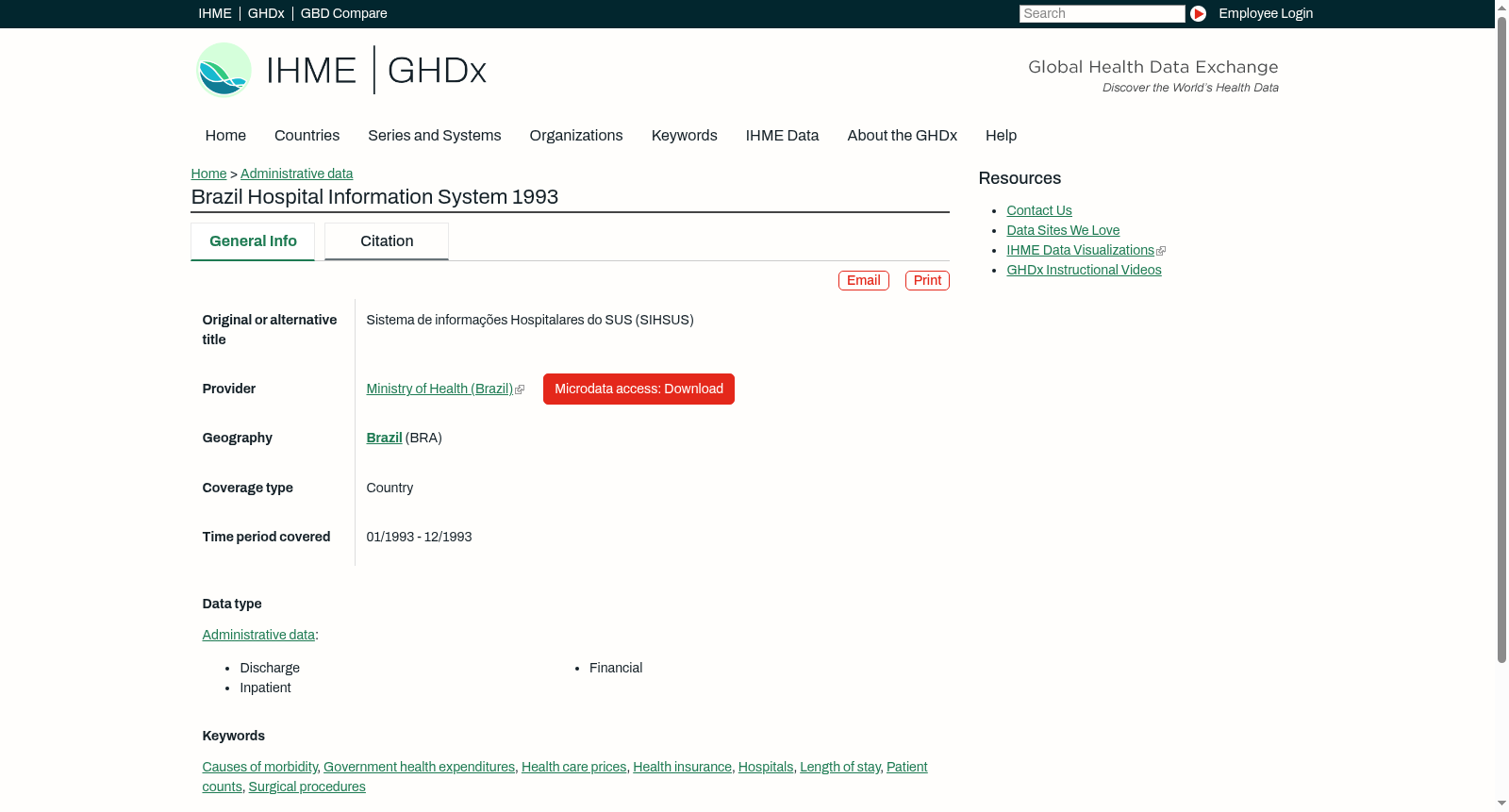The width and height of the screenshot is (1509, 812).
Task: Click the page title Brazil Hospital Information System 1993
Action: tap(374, 196)
